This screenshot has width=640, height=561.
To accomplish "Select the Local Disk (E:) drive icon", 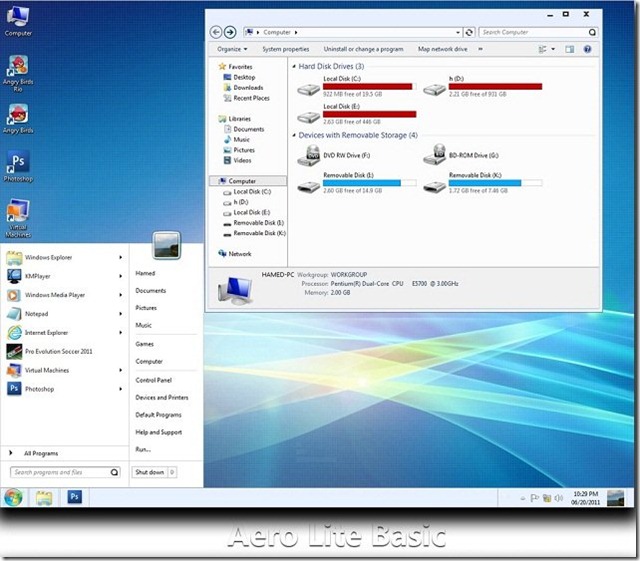I will click(x=308, y=117).
